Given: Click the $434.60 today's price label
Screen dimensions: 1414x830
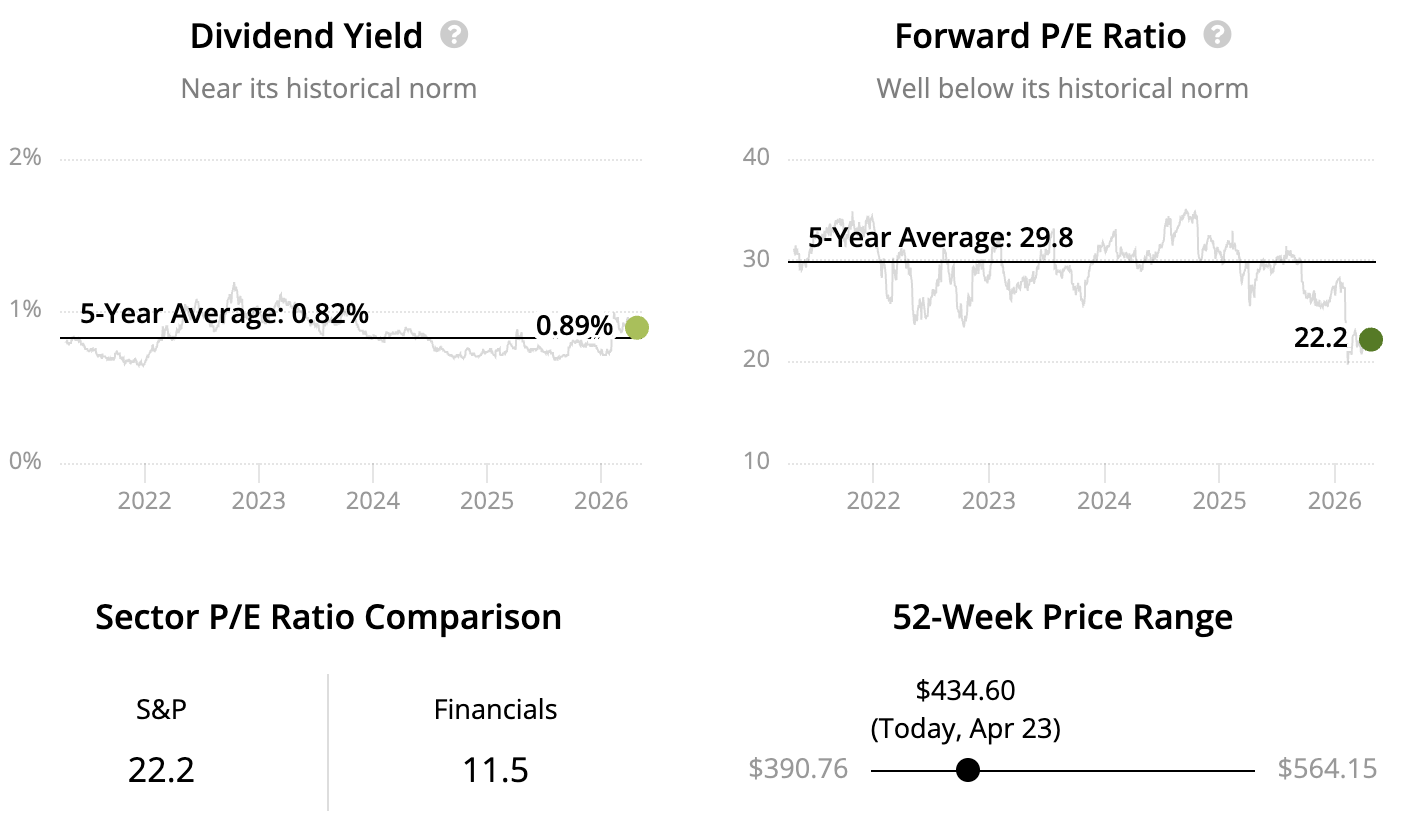Looking at the screenshot, I should click(965, 690).
